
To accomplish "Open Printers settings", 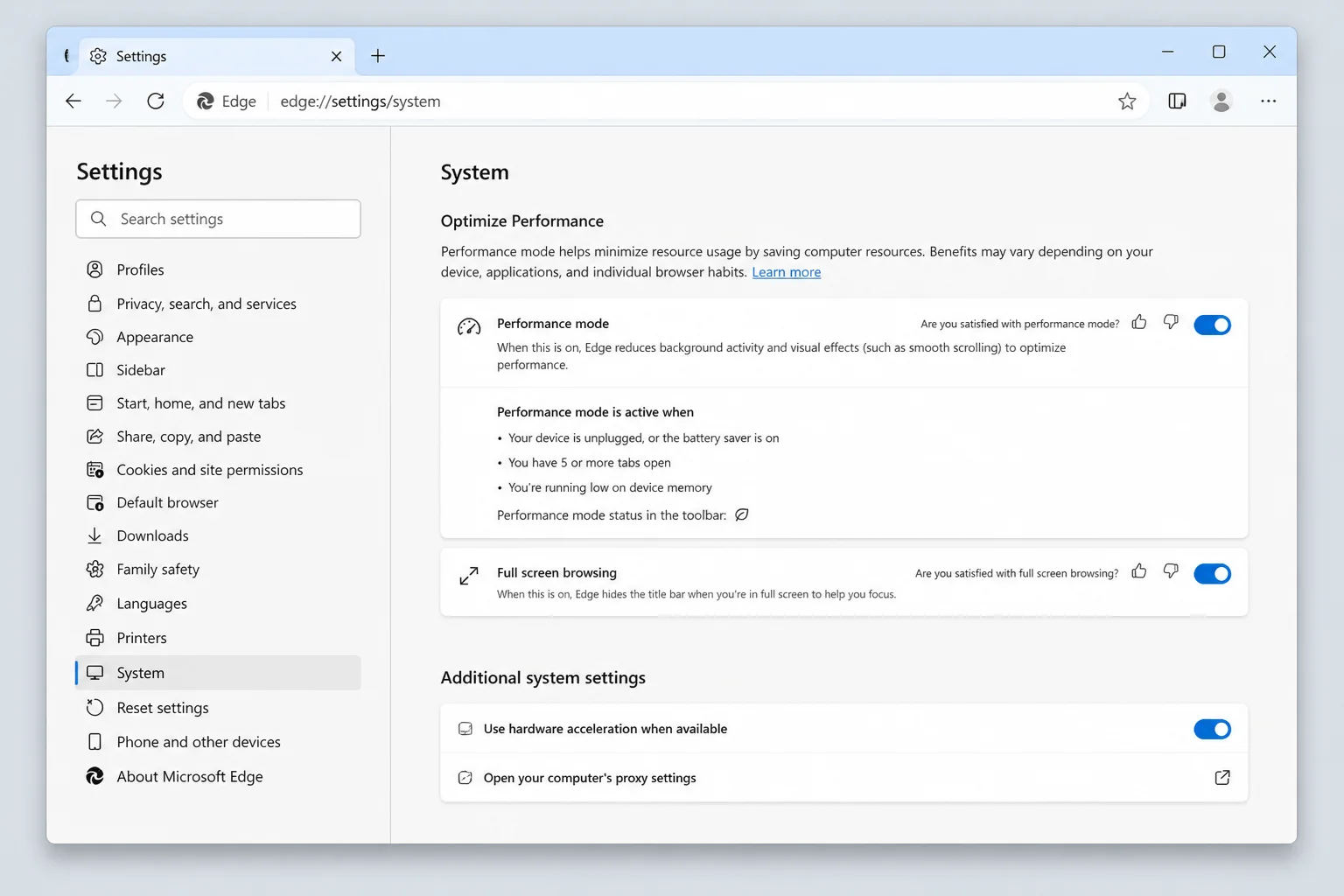I will (x=218, y=638).
